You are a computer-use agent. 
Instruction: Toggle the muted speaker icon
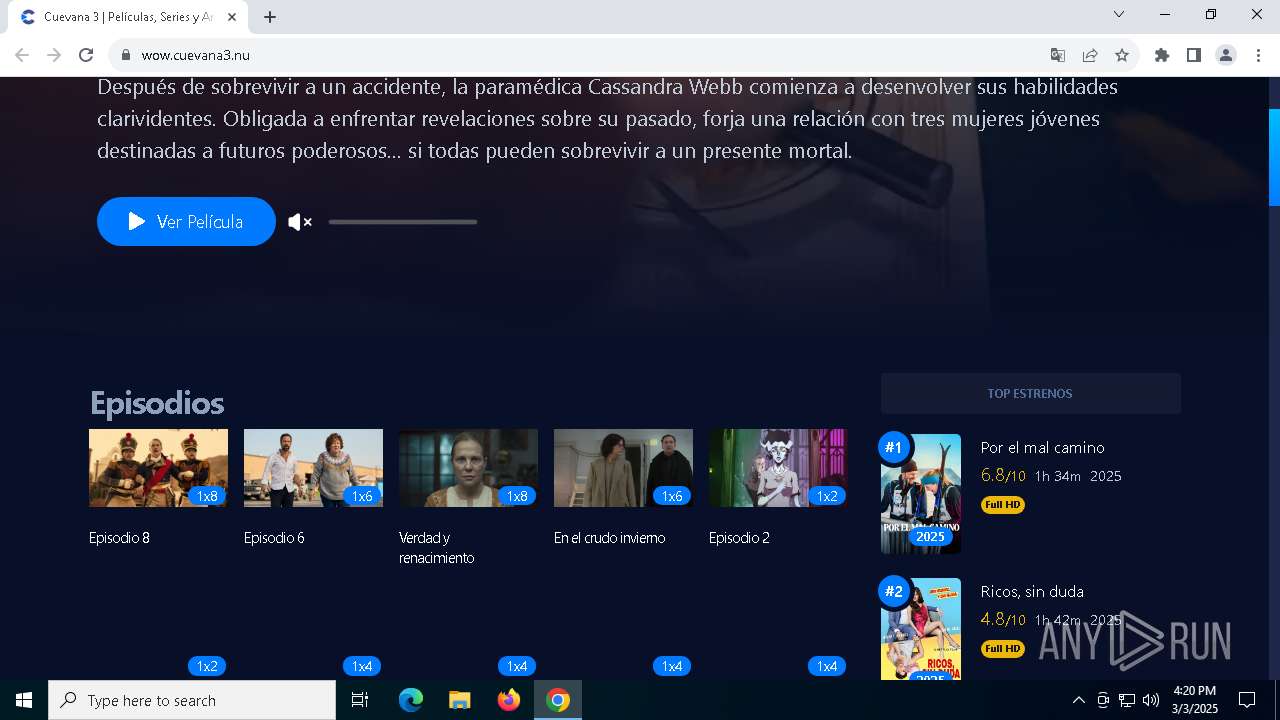(300, 222)
